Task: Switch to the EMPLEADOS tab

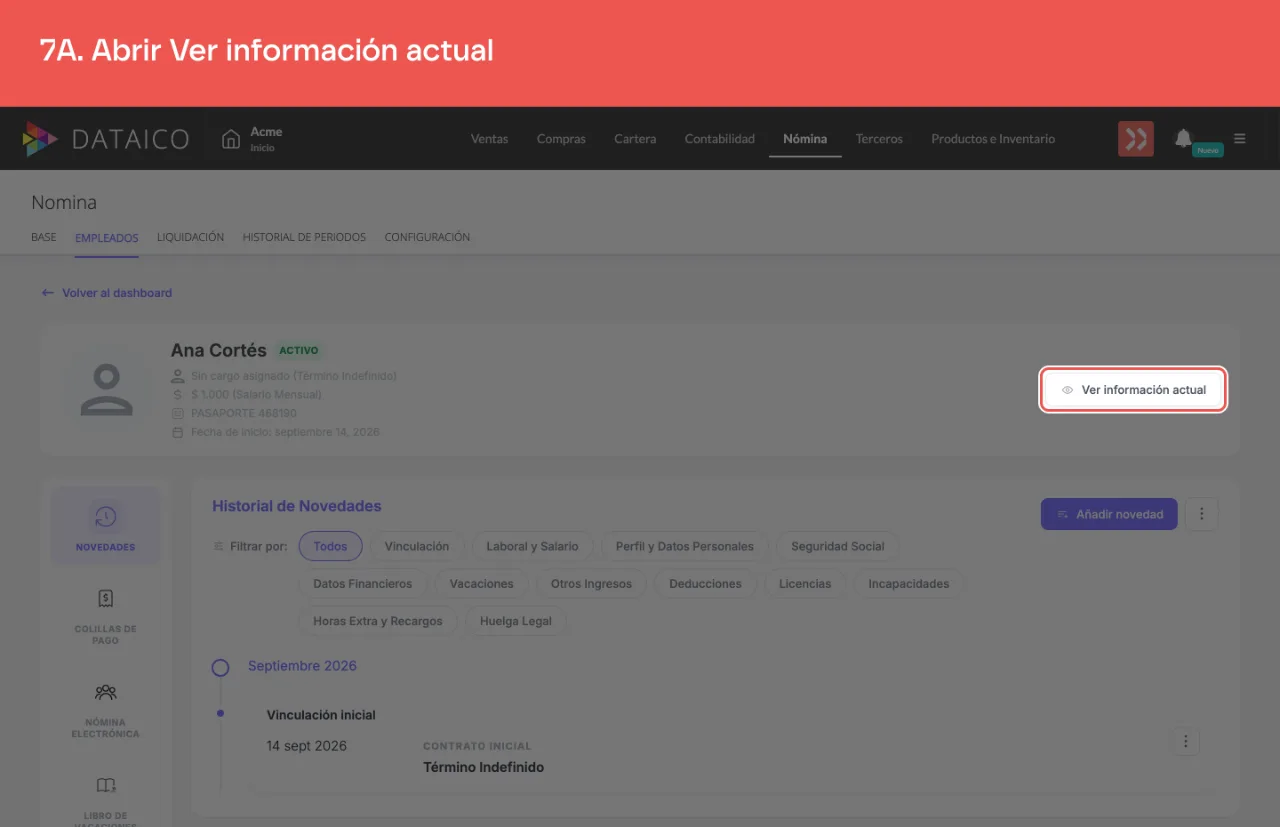Action: click(x=107, y=238)
